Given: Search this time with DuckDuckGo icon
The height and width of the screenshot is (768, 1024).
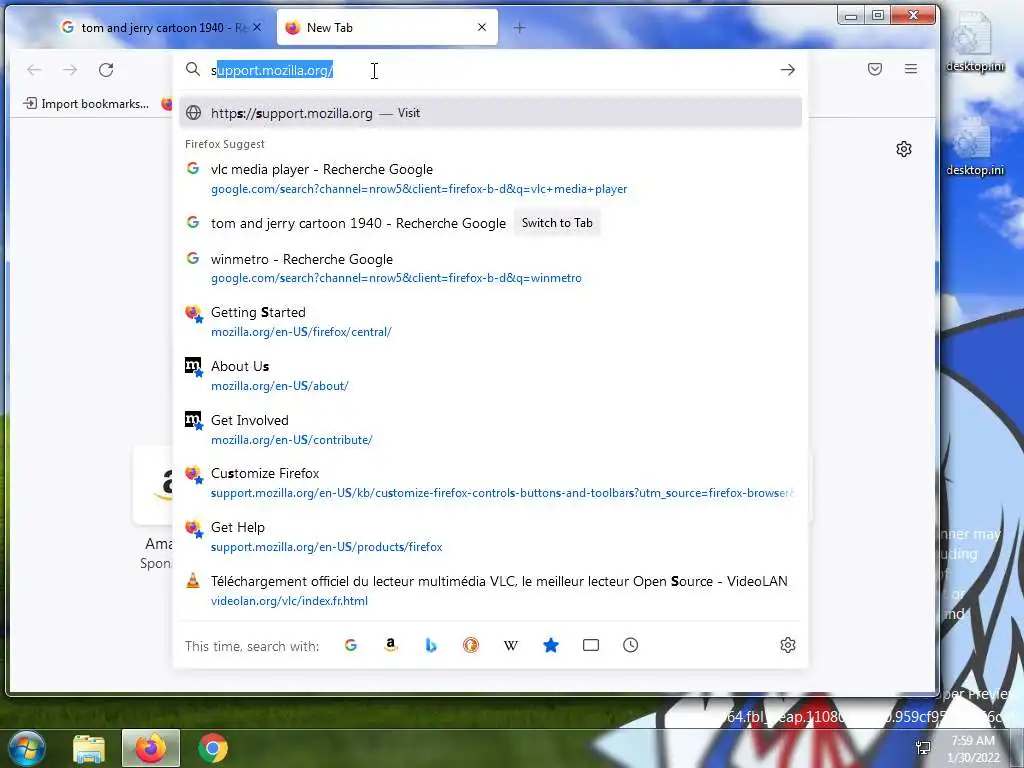Looking at the screenshot, I should pyautogui.click(x=471, y=645).
